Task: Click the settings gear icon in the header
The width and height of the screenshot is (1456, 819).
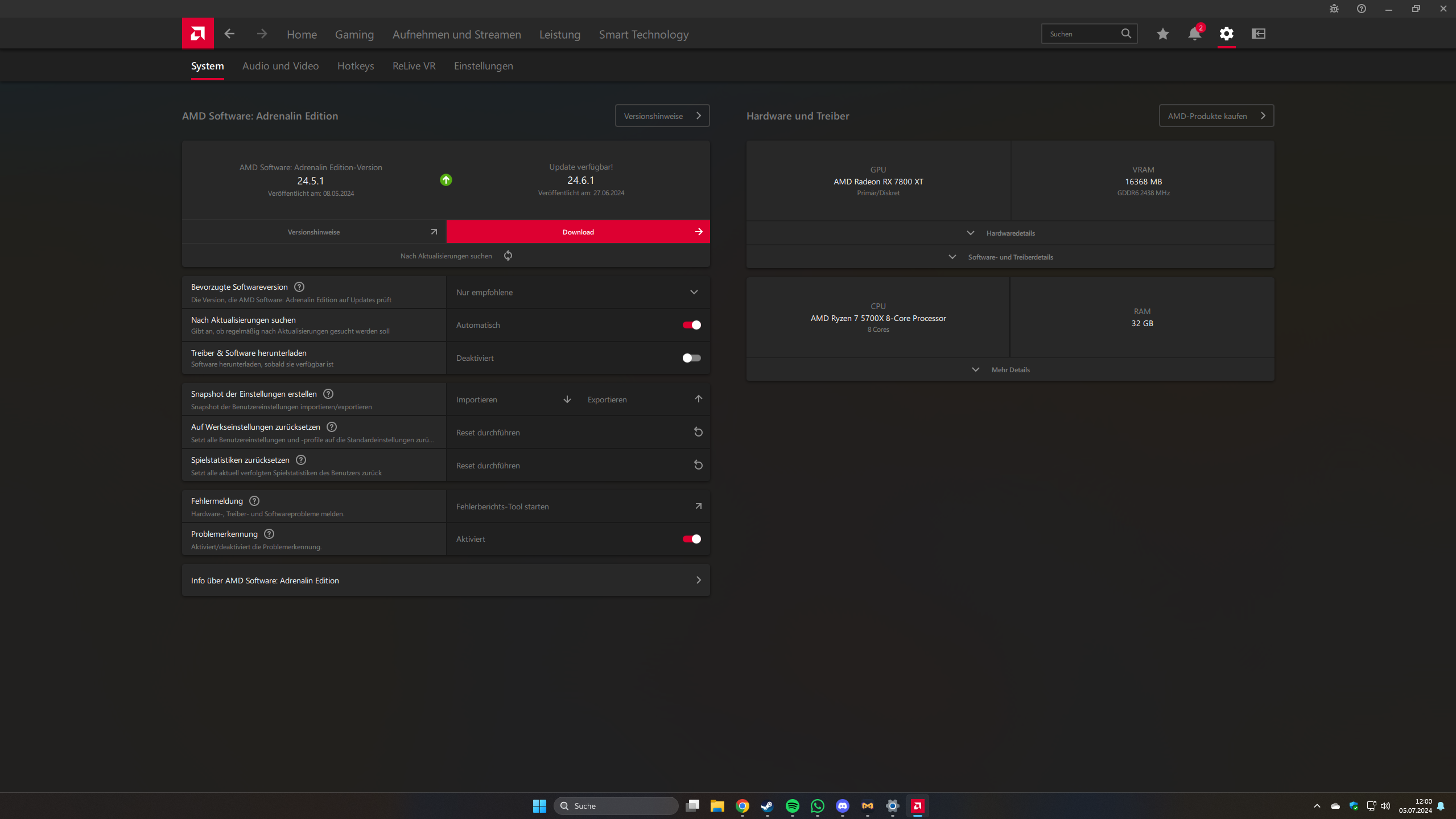Action: coord(1226,34)
